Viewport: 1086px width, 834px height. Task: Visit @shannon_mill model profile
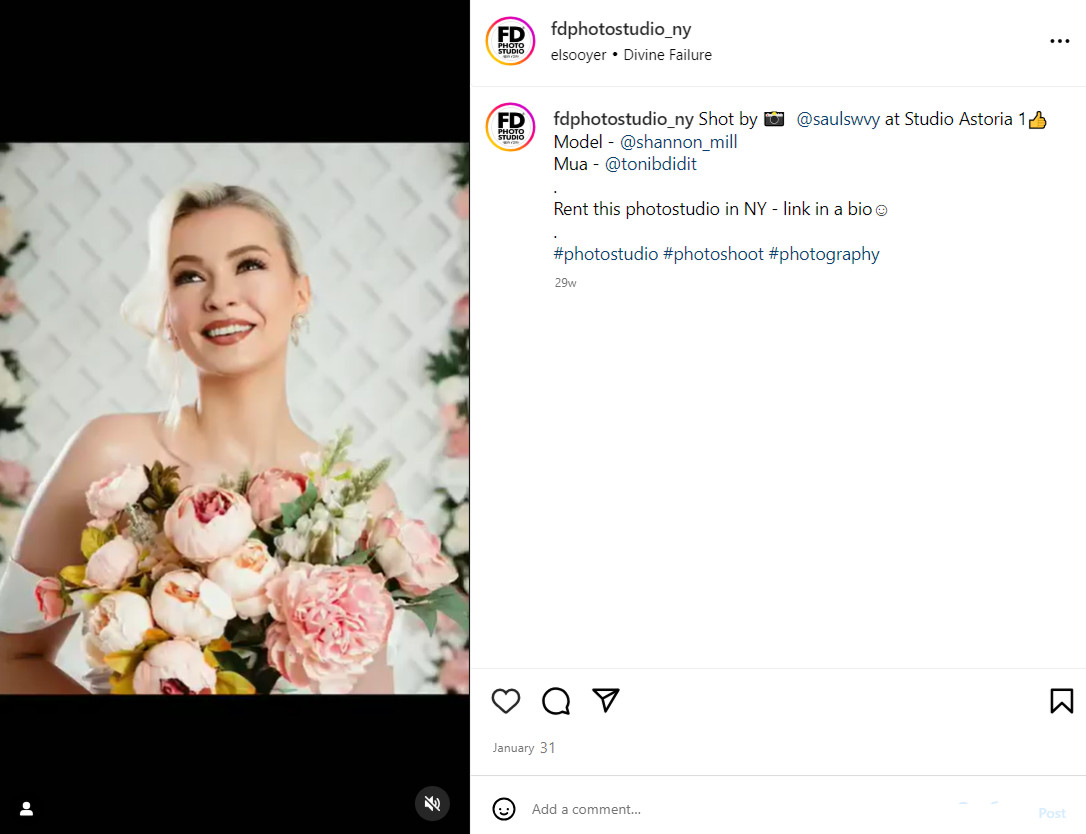[x=678, y=142]
